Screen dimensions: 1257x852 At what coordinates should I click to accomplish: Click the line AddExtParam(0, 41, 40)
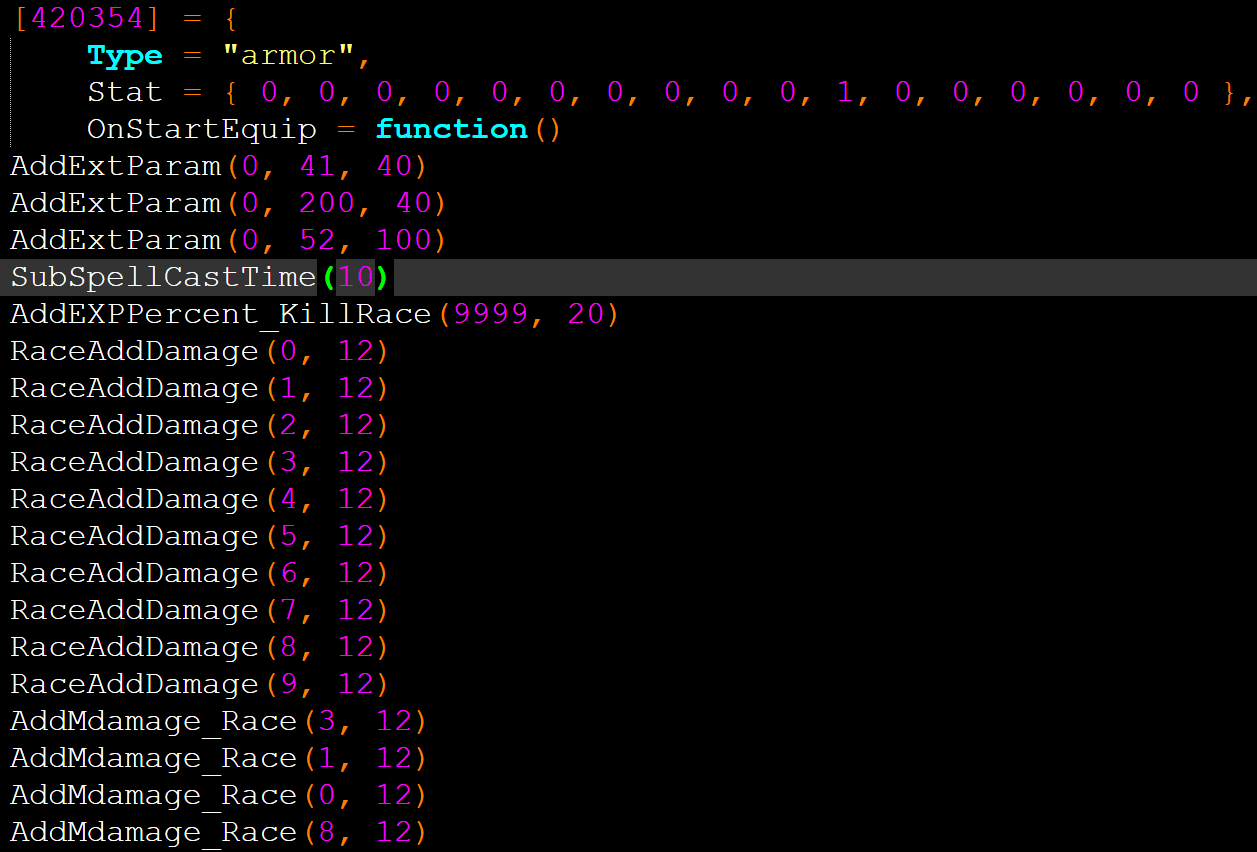[219, 166]
